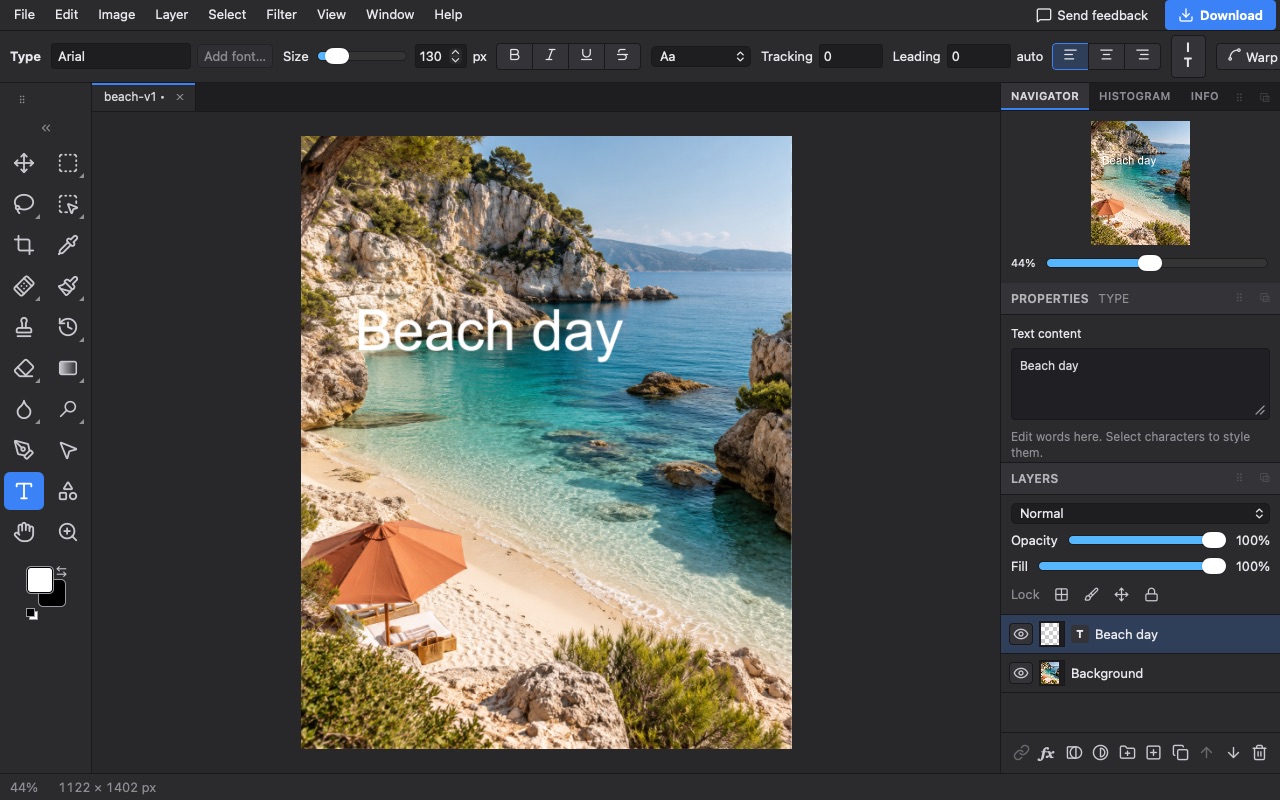Open the Arial font family selector
This screenshot has width=1280, height=800.
click(x=120, y=56)
